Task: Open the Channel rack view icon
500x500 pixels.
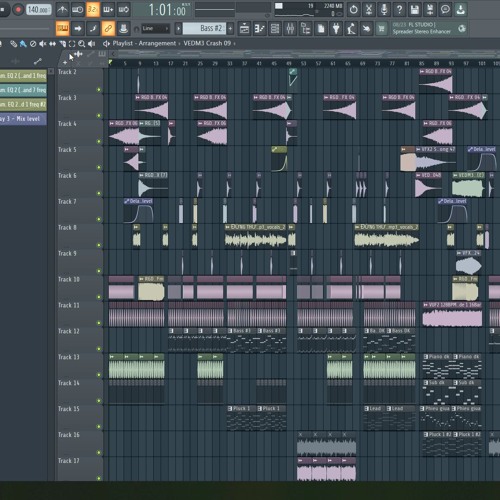Action: click(x=275, y=29)
